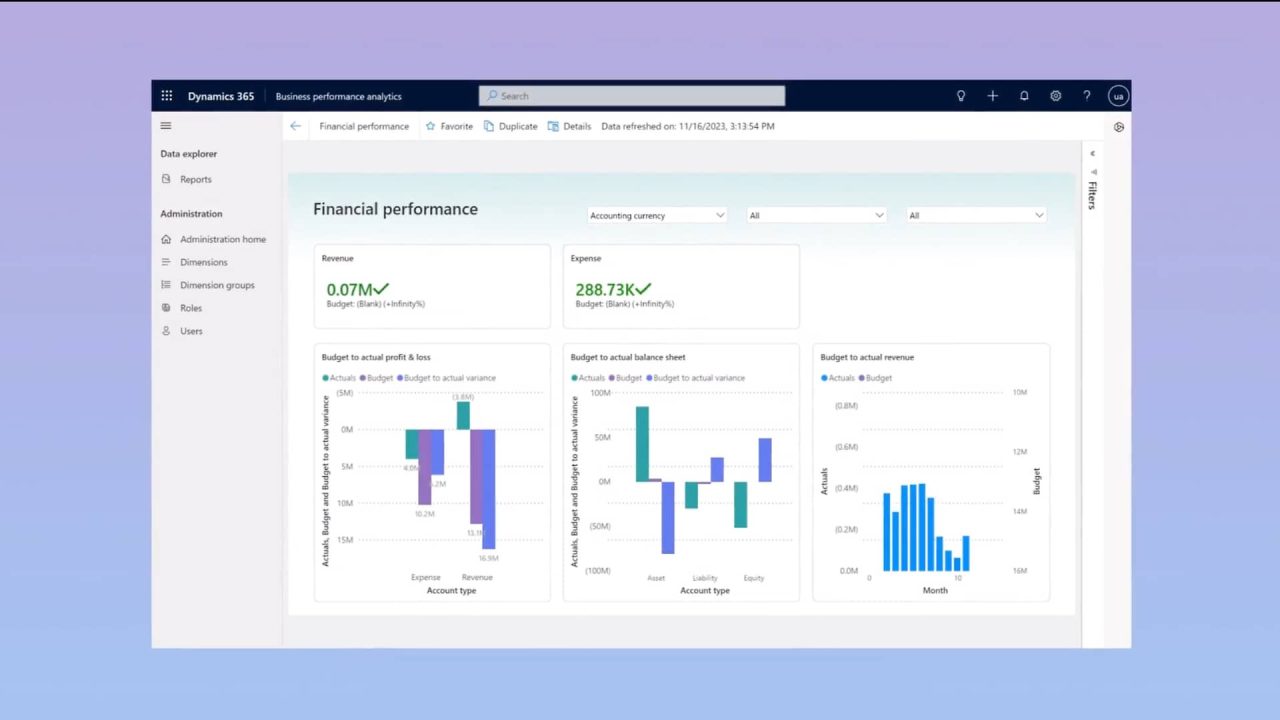The height and width of the screenshot is (720, 1280).
Task: Open Settings with the gear icon
Action: pos(1055,95)
